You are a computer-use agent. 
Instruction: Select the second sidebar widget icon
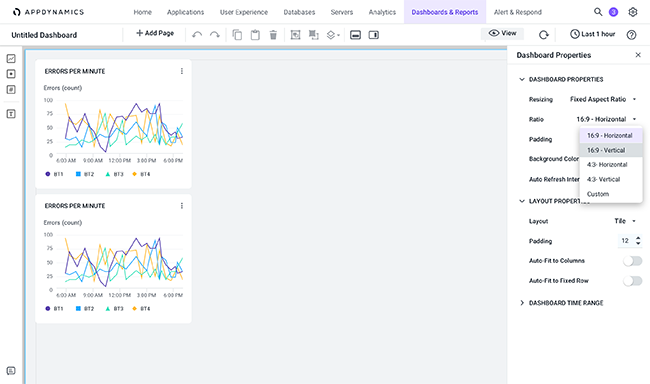pyautogui.click(x=11, y=74)
